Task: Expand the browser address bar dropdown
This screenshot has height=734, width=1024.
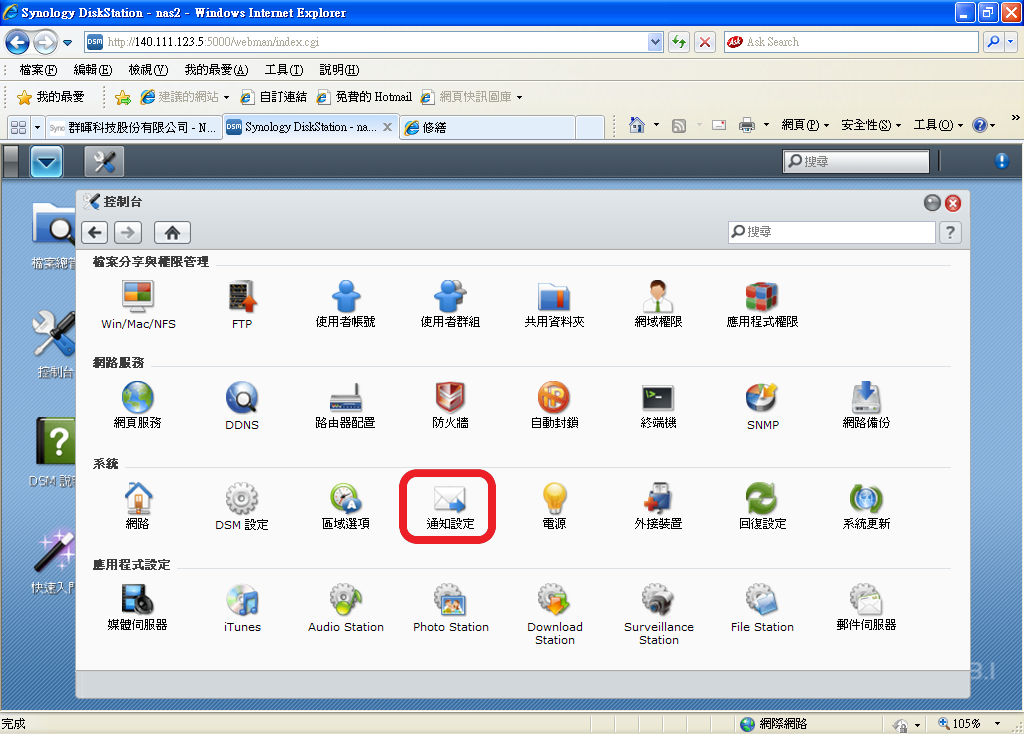Action: [x=656, y=42]
